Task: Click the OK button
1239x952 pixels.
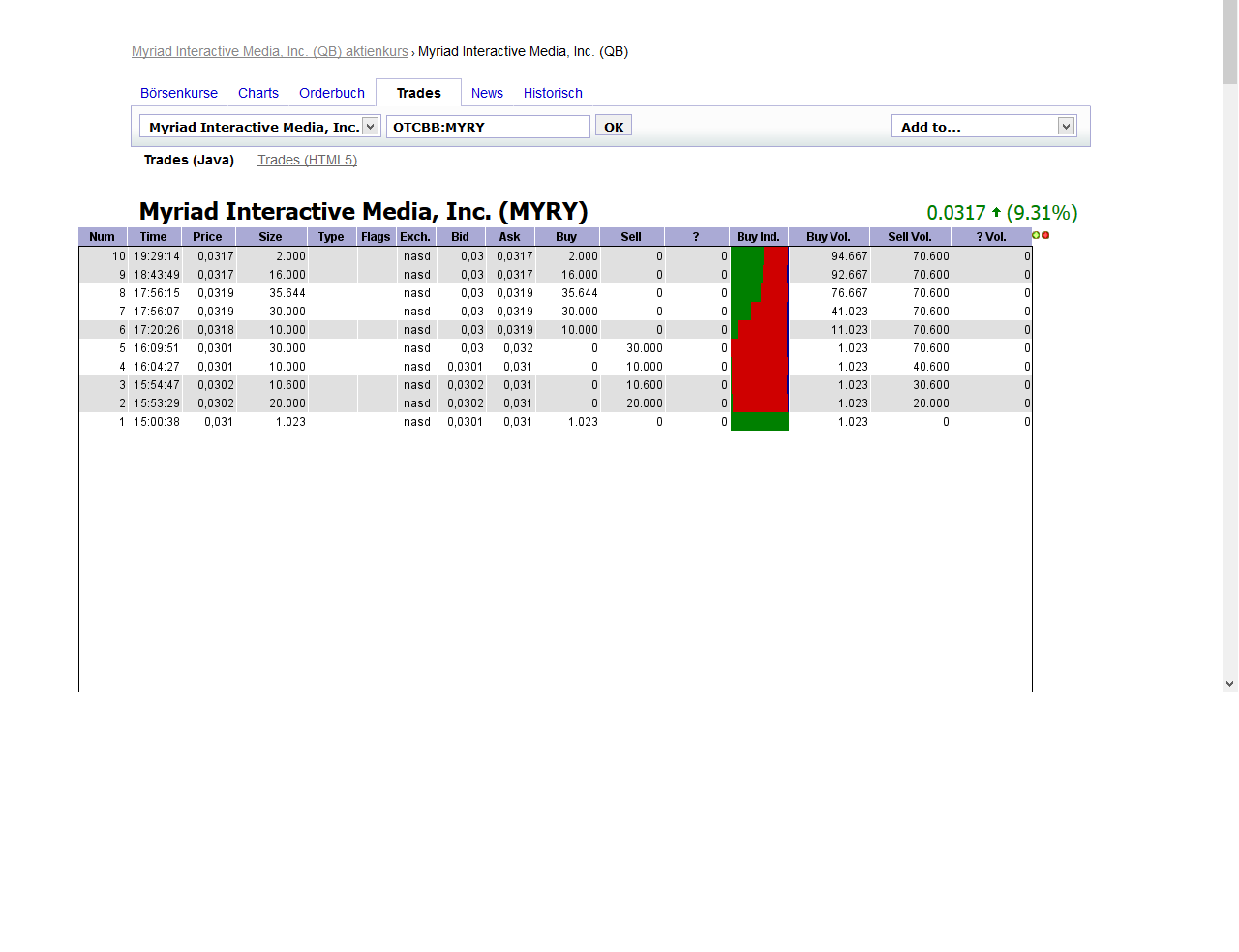Action: tap(614, 126)
